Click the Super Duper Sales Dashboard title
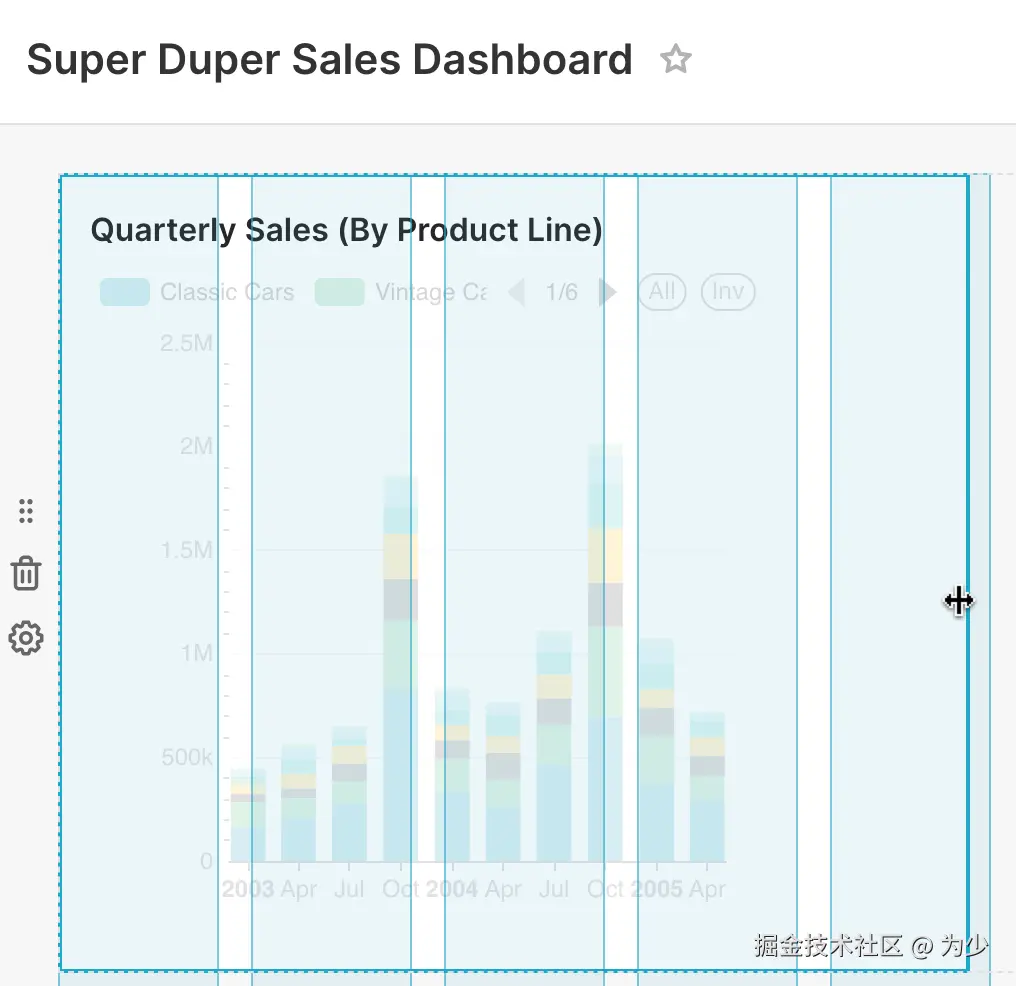Viewport: 1016px width, 986px height. pos(329,60)
